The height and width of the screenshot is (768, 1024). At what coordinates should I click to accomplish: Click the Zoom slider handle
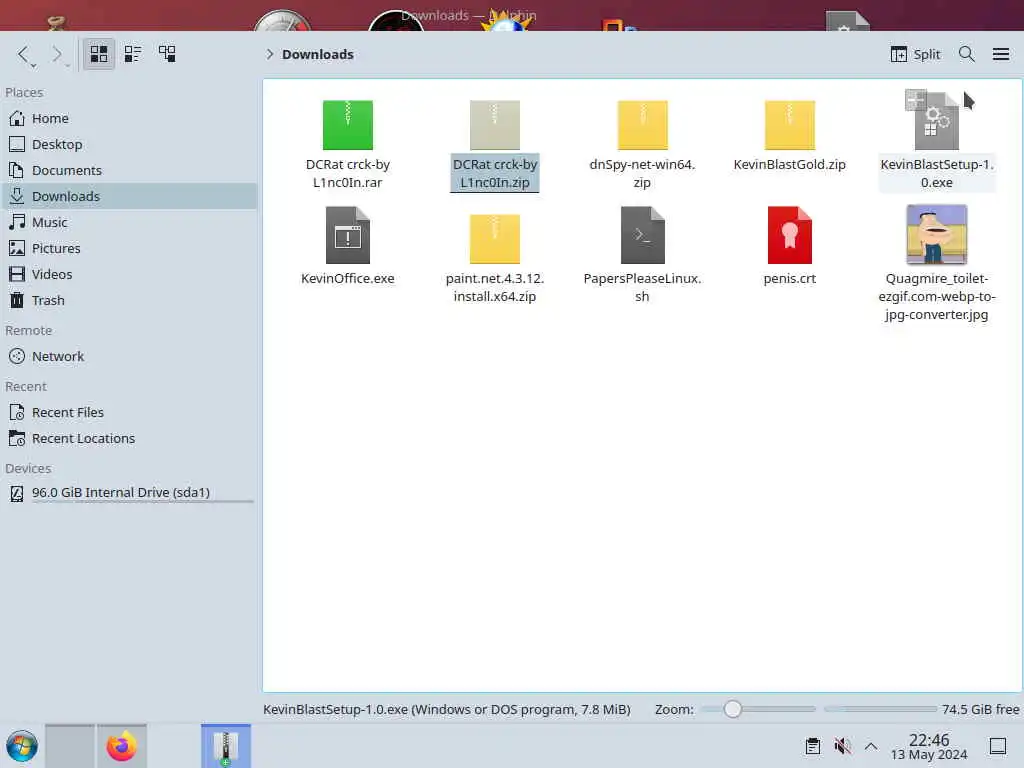pos(733,709)
